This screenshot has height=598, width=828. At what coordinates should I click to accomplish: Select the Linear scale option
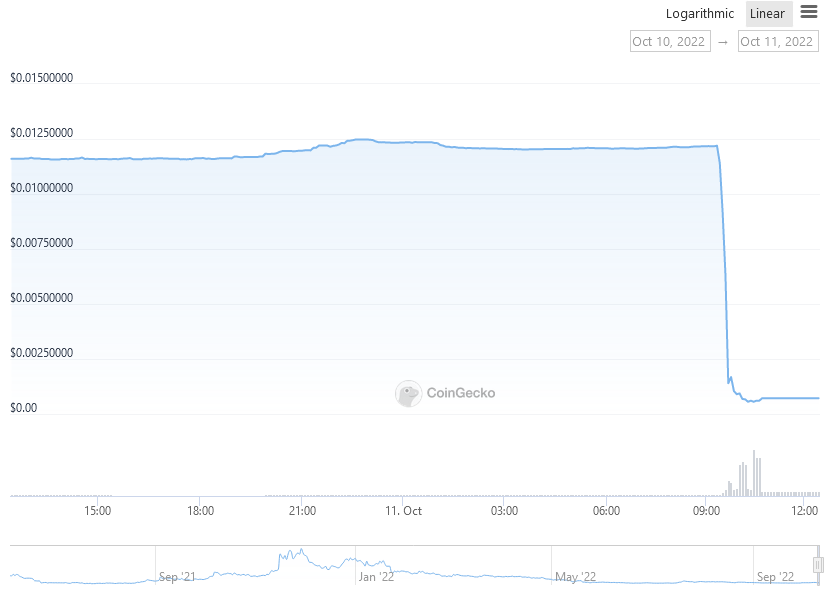[x=768, y=14]
